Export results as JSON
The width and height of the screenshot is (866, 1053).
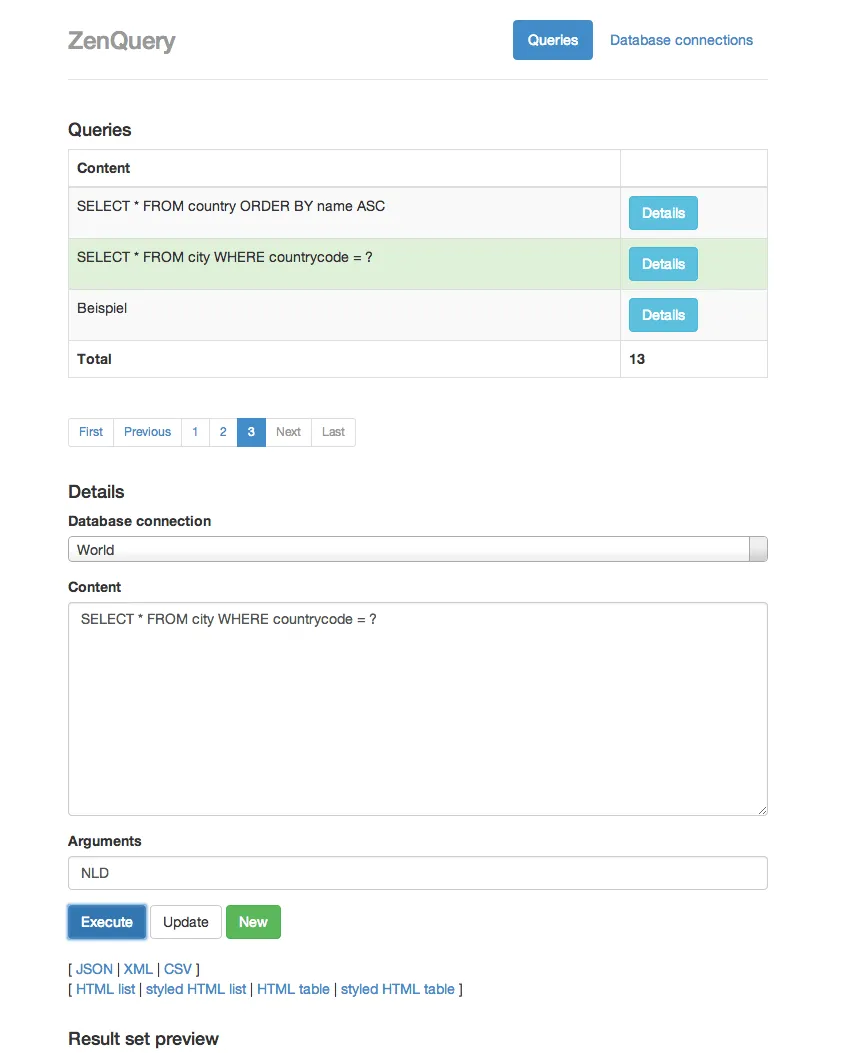coord(94,969)
